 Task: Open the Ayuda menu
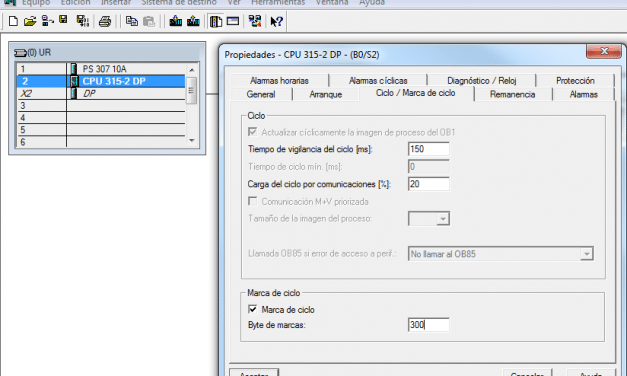pos(371,2)
